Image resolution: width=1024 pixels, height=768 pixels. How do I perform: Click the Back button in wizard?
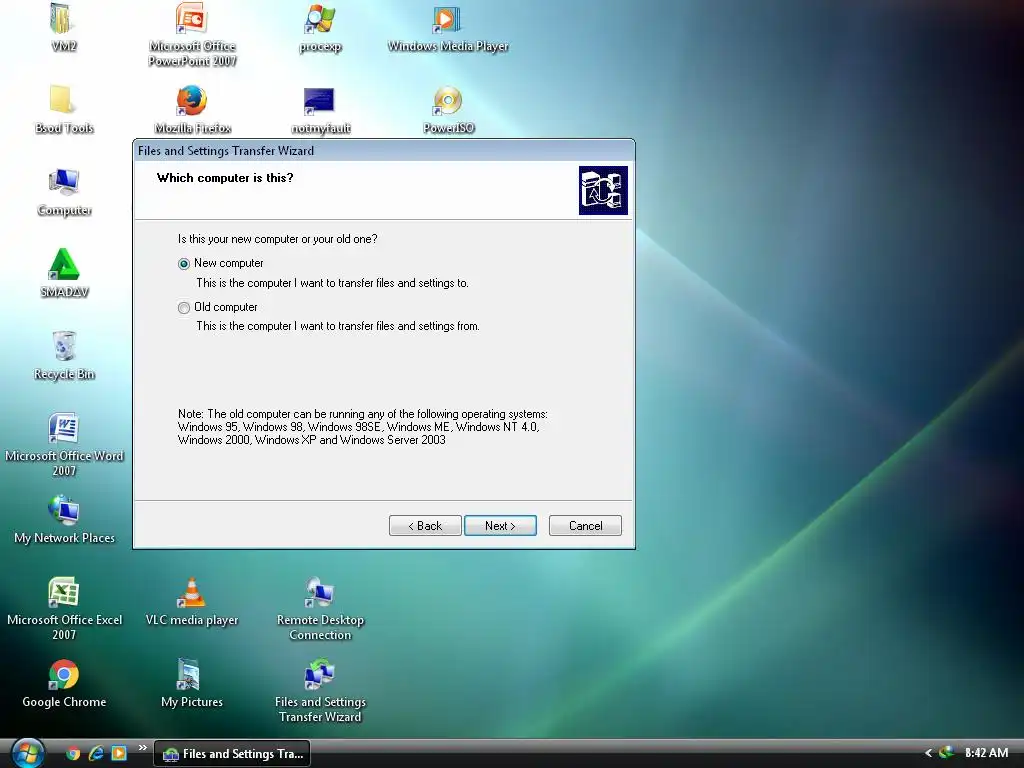coord(425,526)
